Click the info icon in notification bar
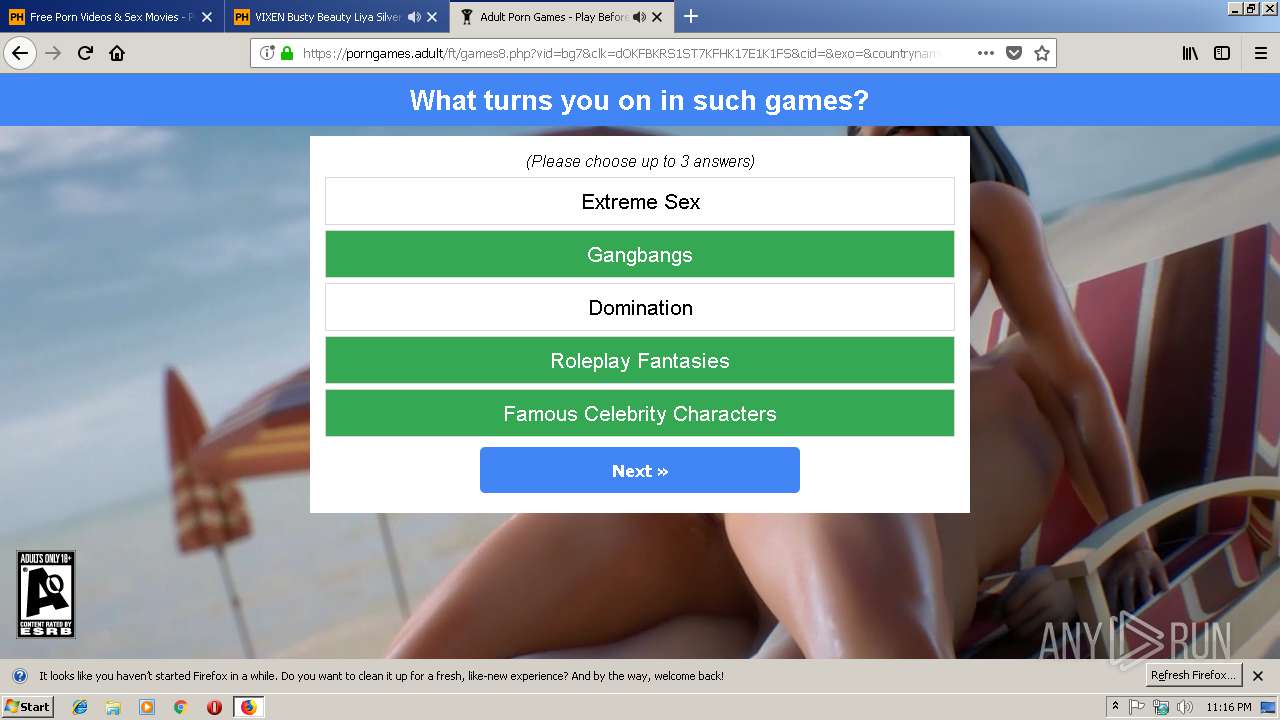1280x720 pixels. pos(19,676)
